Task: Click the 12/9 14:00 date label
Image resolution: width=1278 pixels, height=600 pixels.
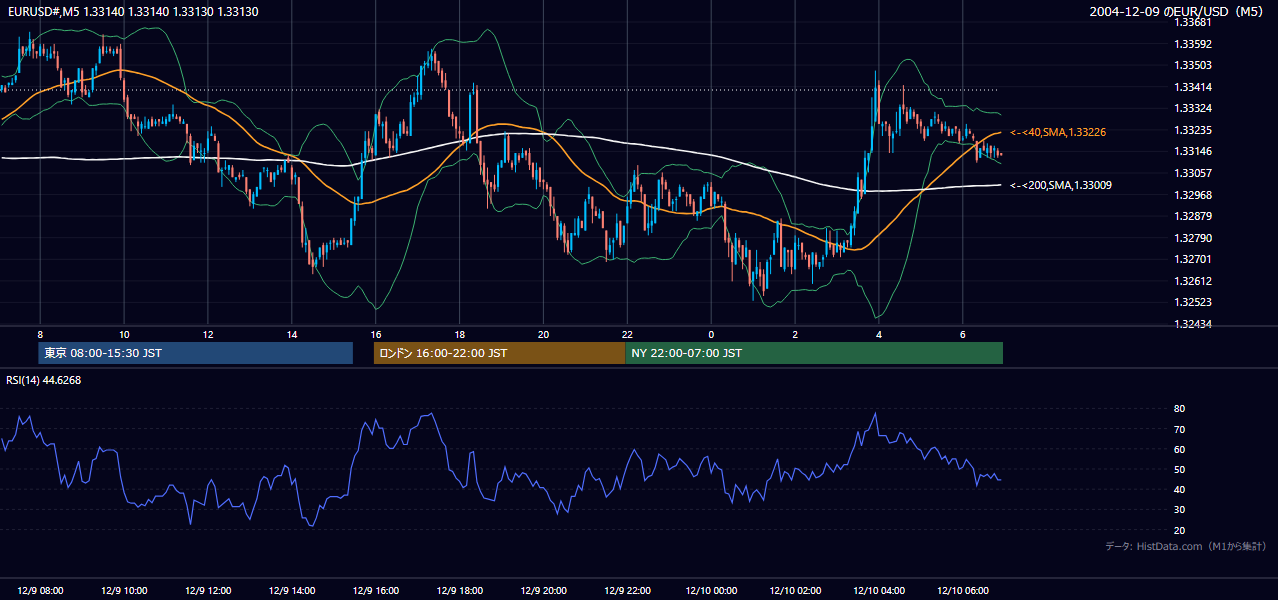Action: (292, 590)
